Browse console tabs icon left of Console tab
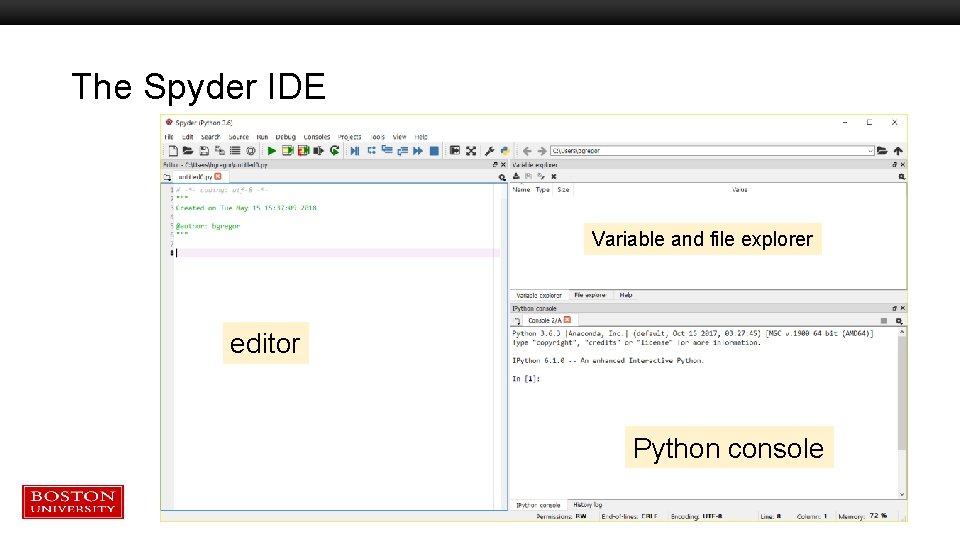This screenshot has width=960, height=540. [517, 321]
